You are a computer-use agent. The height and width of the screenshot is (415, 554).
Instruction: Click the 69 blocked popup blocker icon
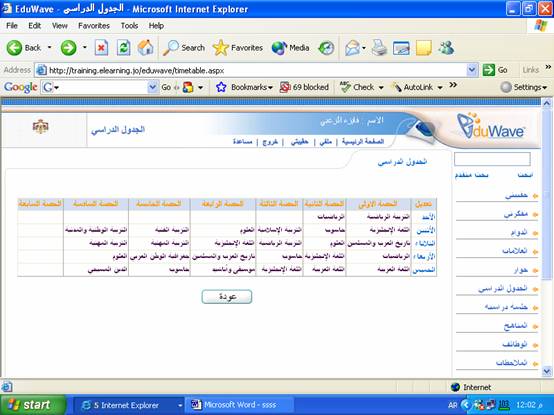285,87
